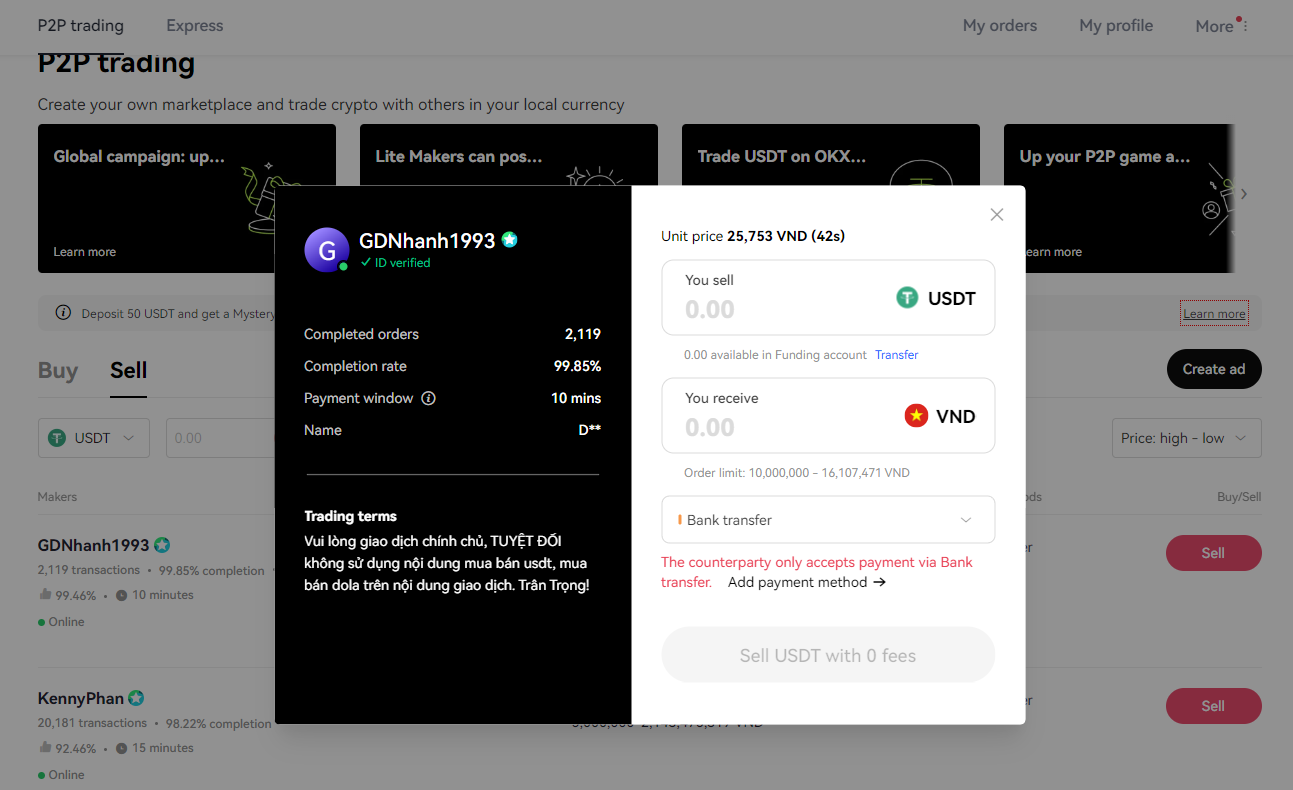Click the GDNhanh1993 maker name in list
The height and width of the screenshot is (790, 1293).
click(94, 545)
